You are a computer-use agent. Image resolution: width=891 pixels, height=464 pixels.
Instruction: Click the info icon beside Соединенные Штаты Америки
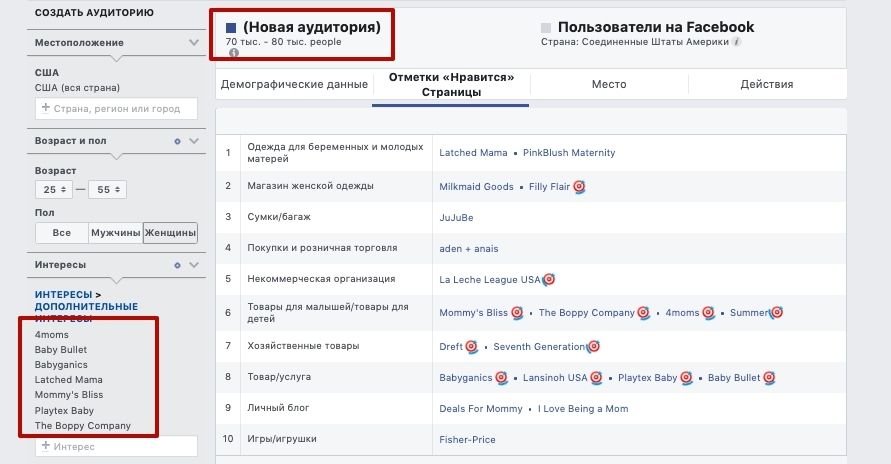(x=736, y=41)
